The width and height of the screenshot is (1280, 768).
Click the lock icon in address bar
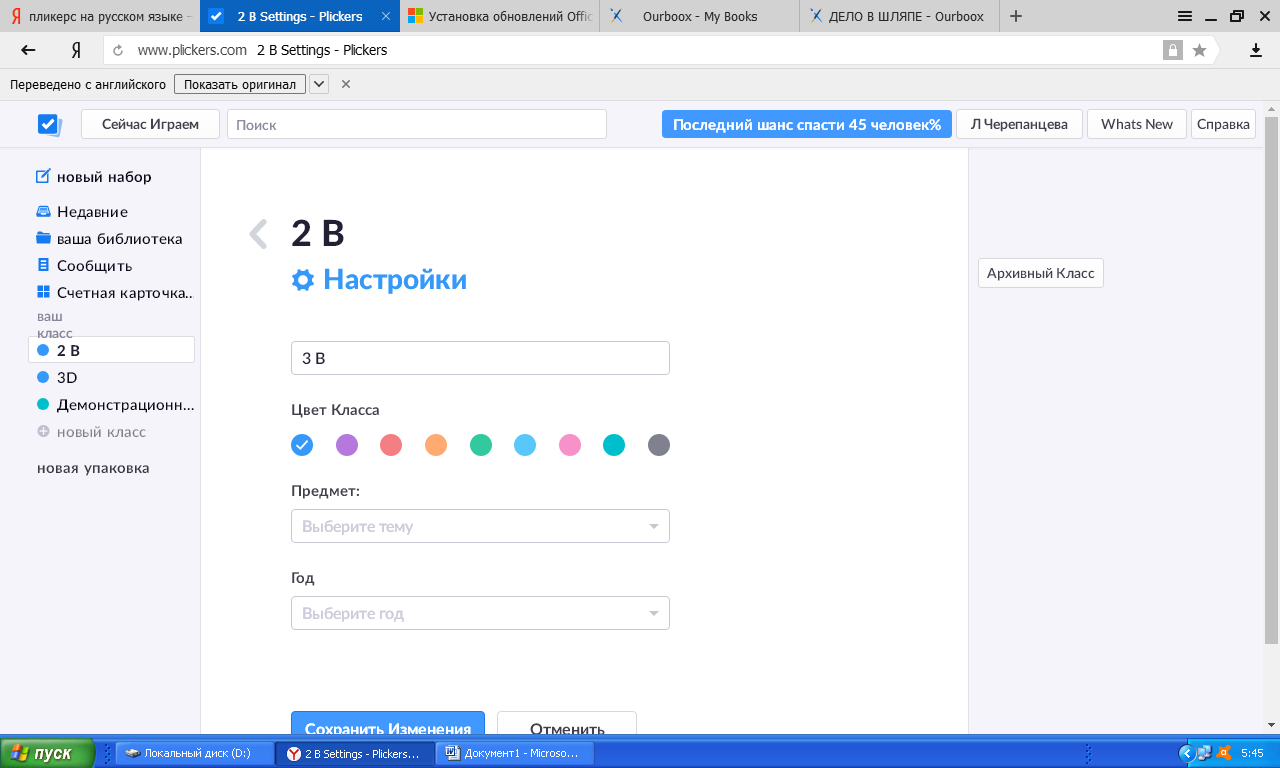(1171, 50)
